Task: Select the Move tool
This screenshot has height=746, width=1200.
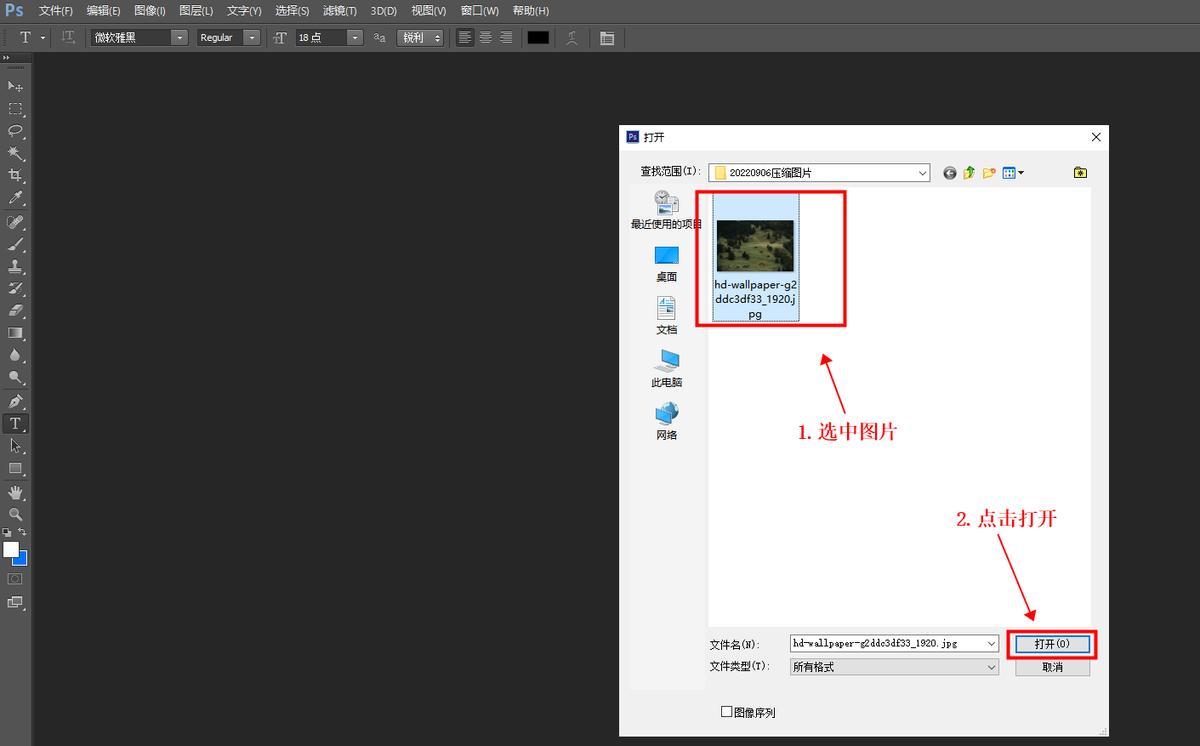Action: 15,87
